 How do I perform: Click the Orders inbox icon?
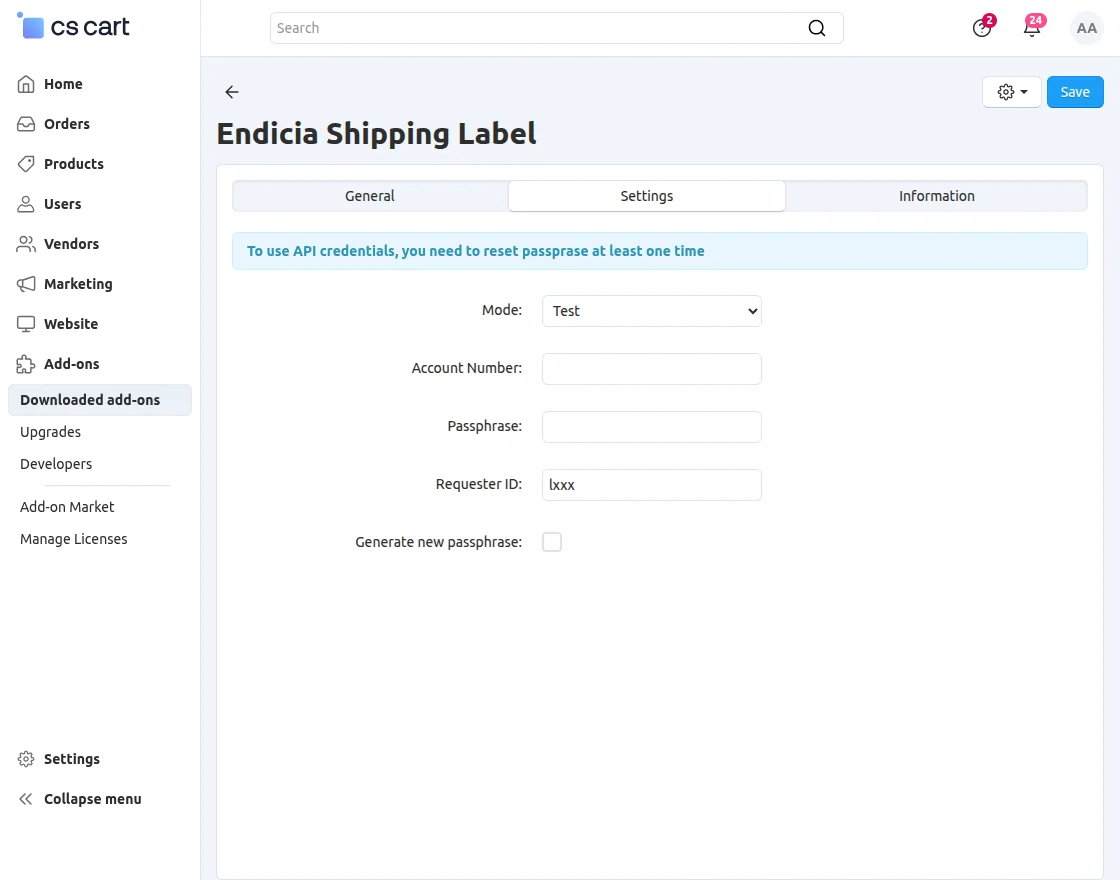click(x=26, y=124)
